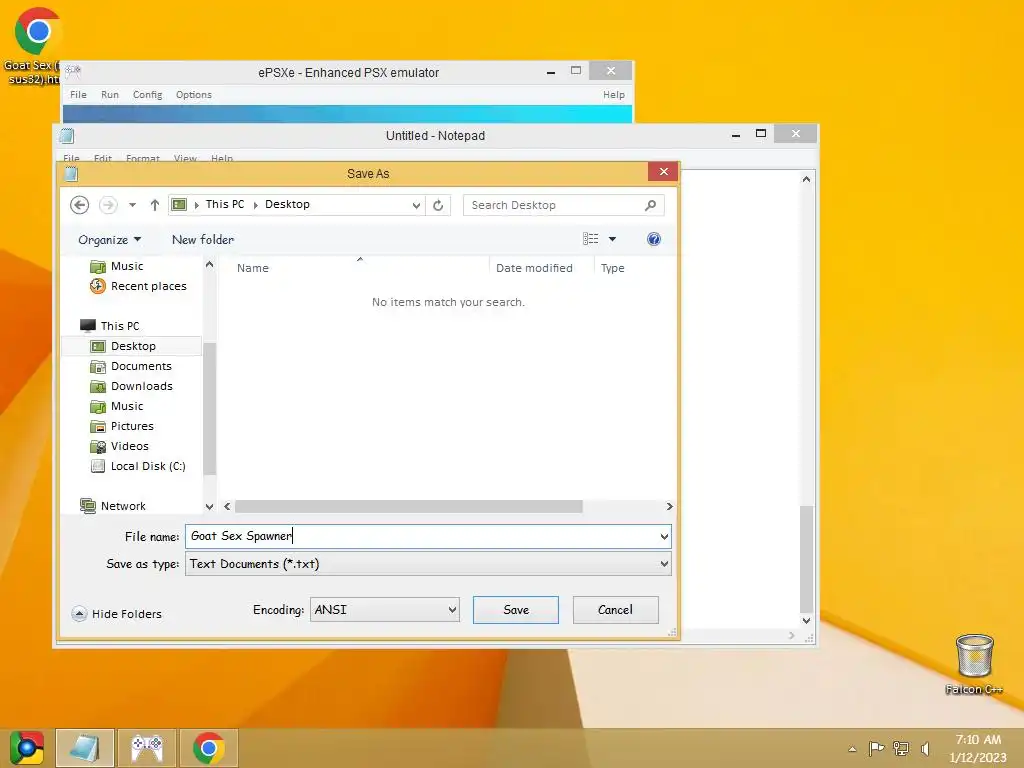Click the Notepad window title icon
1024x768 pixels.
(x=67, y=136)
